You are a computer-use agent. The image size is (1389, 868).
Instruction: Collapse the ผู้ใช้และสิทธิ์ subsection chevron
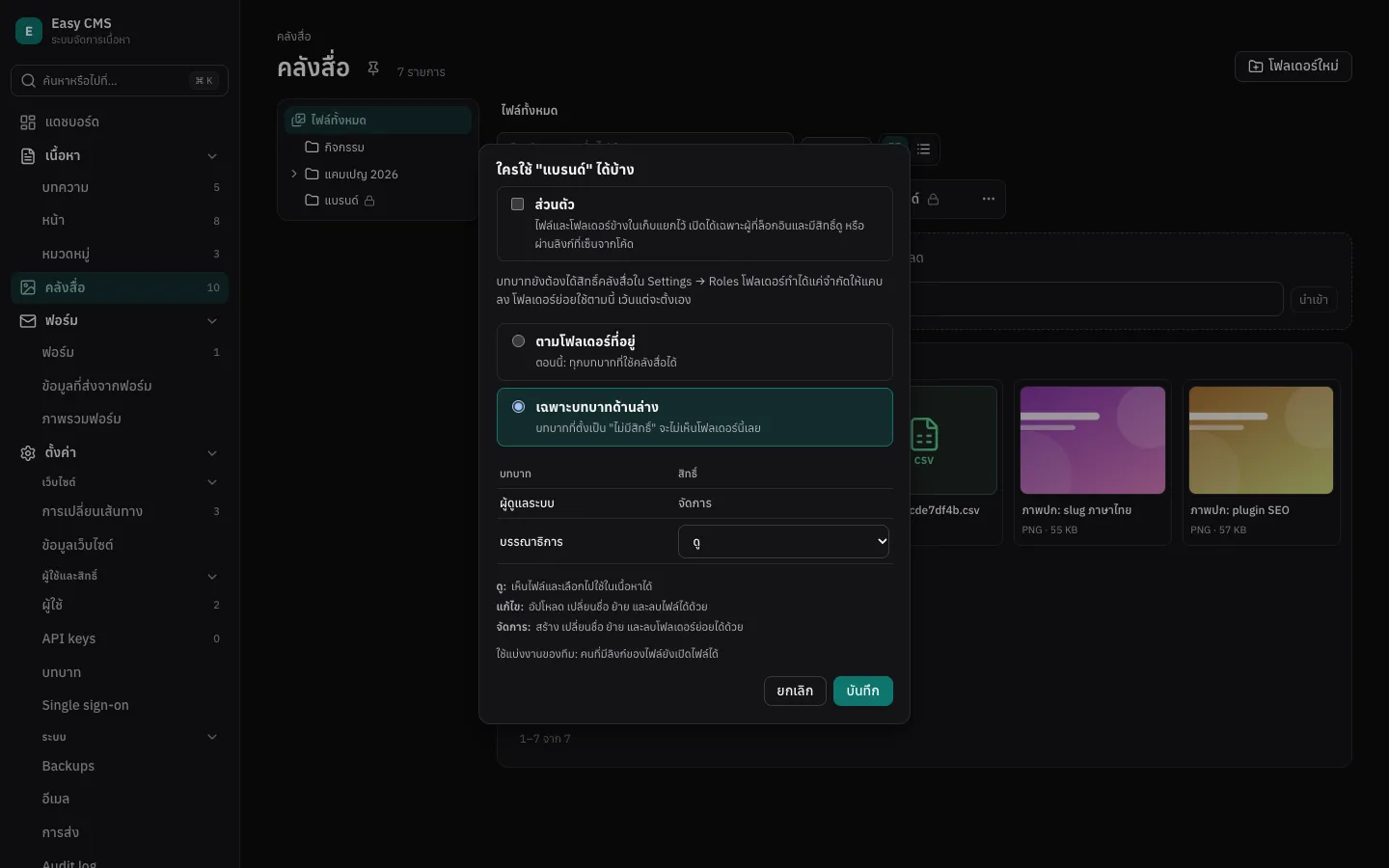212,577
